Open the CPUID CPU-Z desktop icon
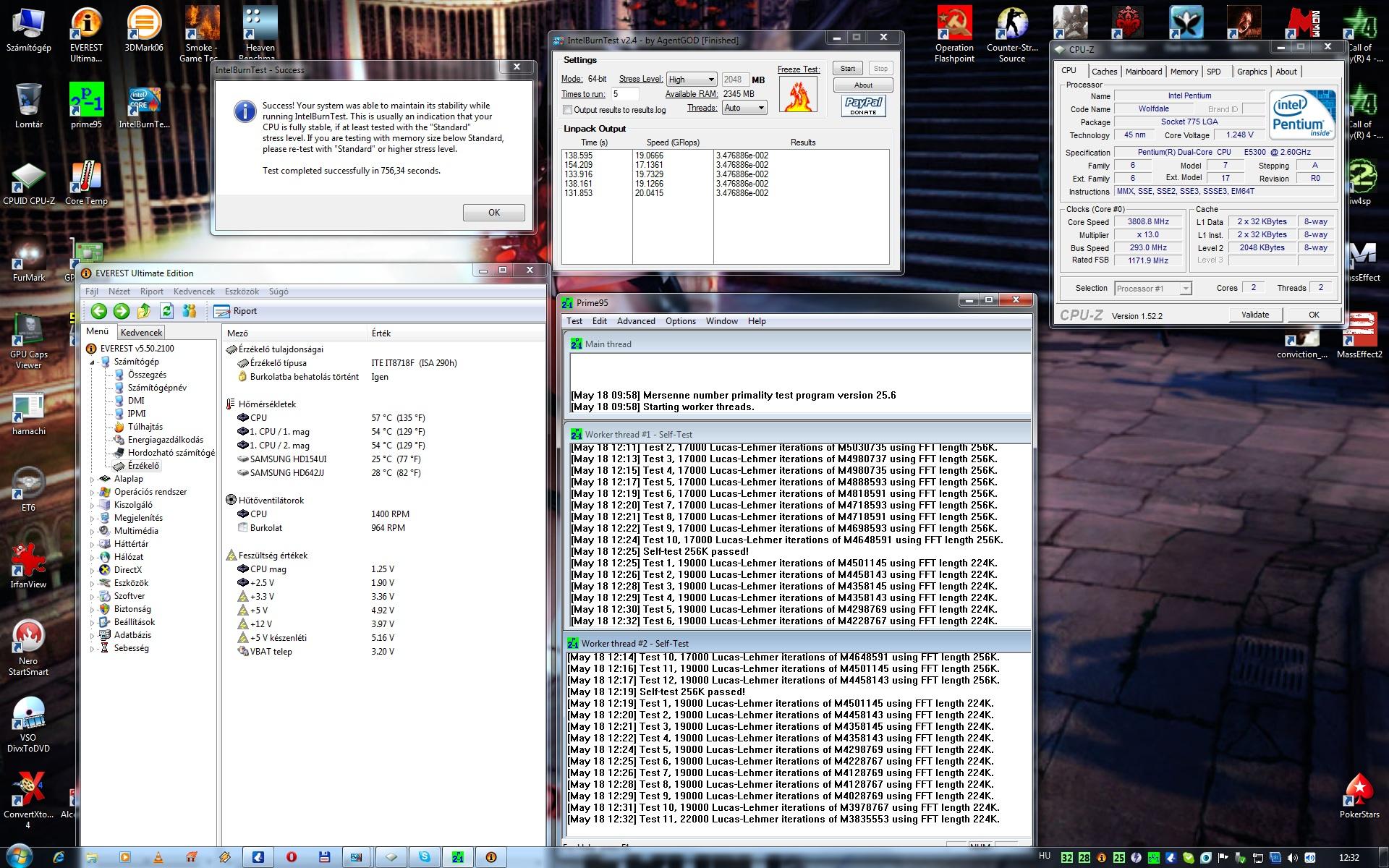The width and height of the screenshot is (1389, 868). coord(29,183)
